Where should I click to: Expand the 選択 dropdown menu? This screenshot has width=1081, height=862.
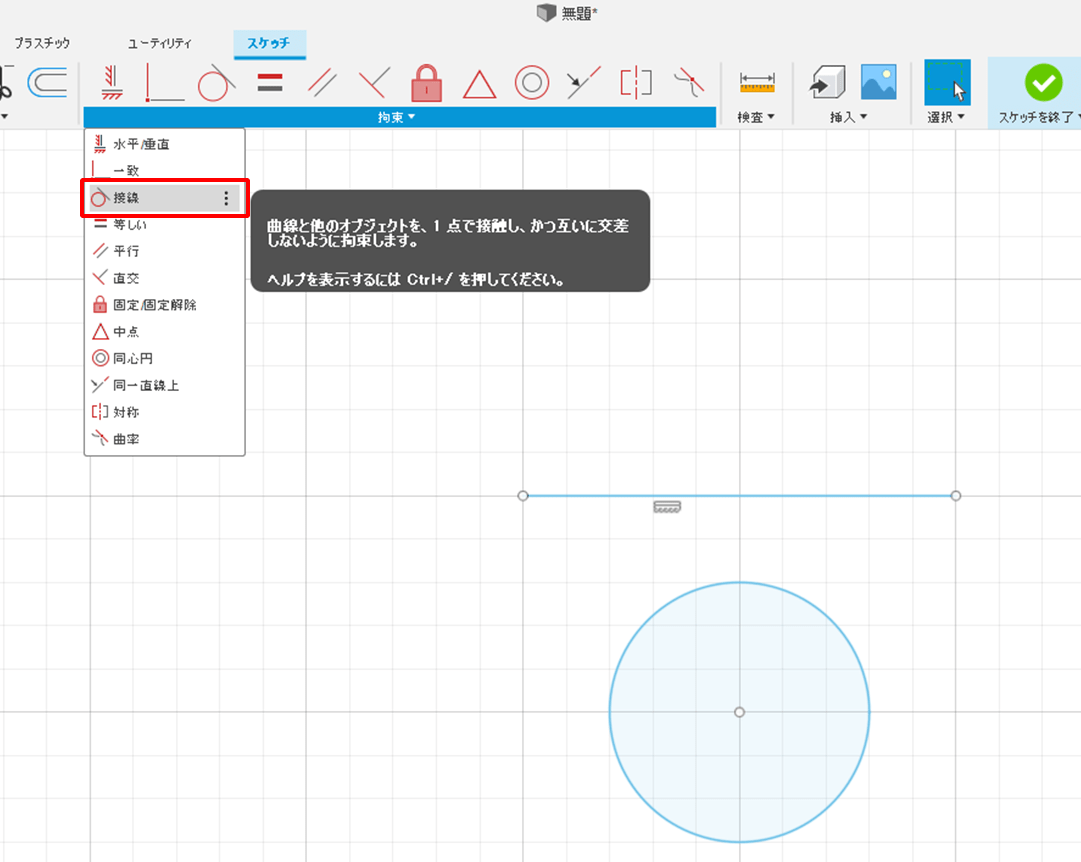tap(946, 118)
